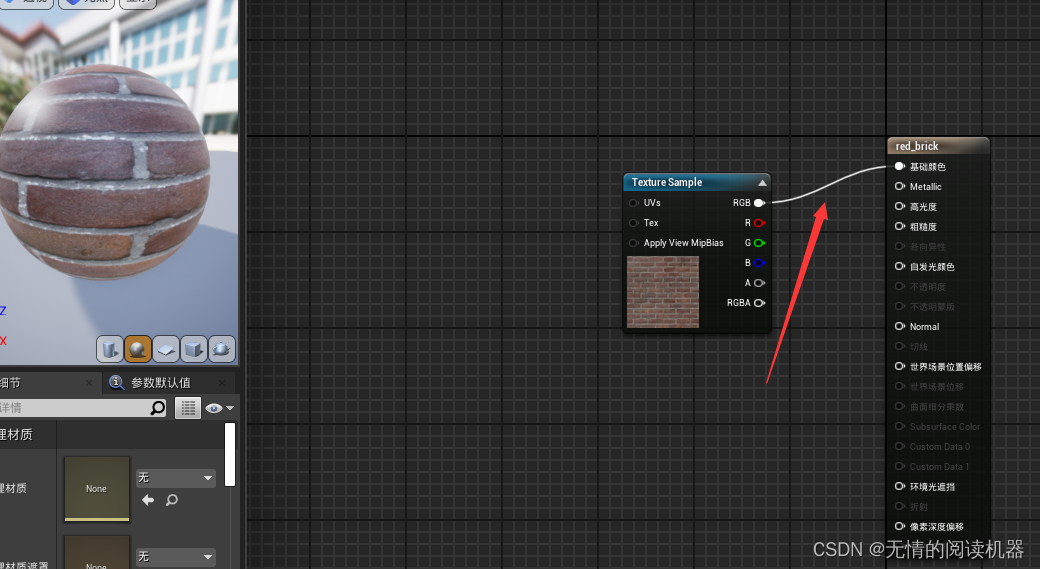Switch to the 细节 details tab
The width and height of the screenshot is (1040, 569).
coord(10,383)
